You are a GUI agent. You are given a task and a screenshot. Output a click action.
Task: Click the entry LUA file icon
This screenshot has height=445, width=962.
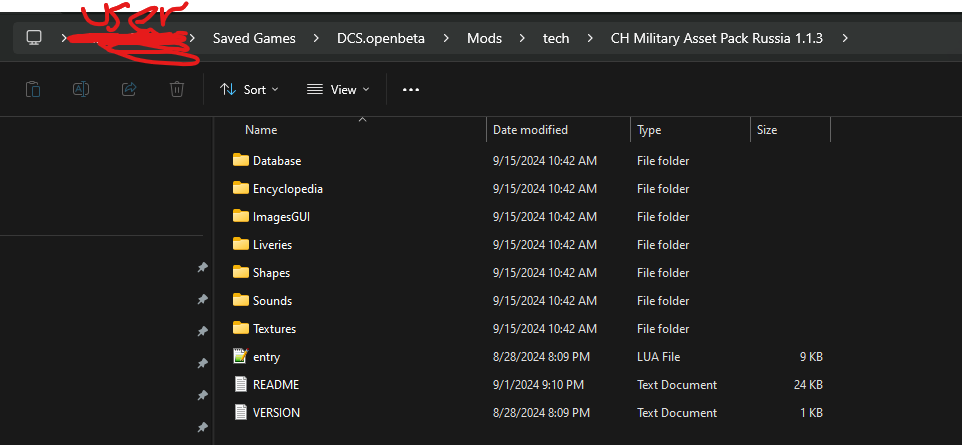pos(240,356)
